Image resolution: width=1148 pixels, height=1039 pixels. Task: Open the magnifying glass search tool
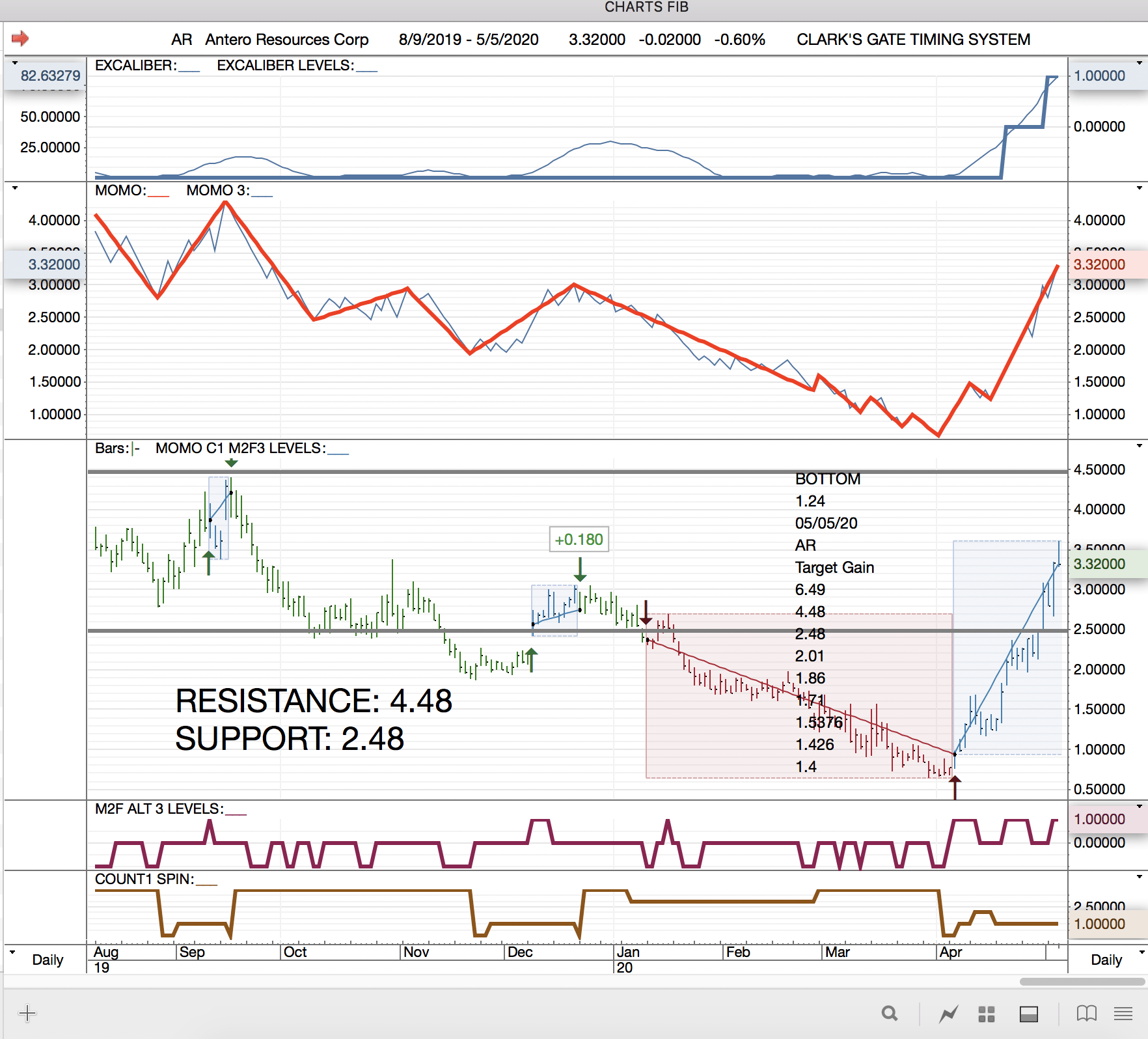tap(890, 1014)
